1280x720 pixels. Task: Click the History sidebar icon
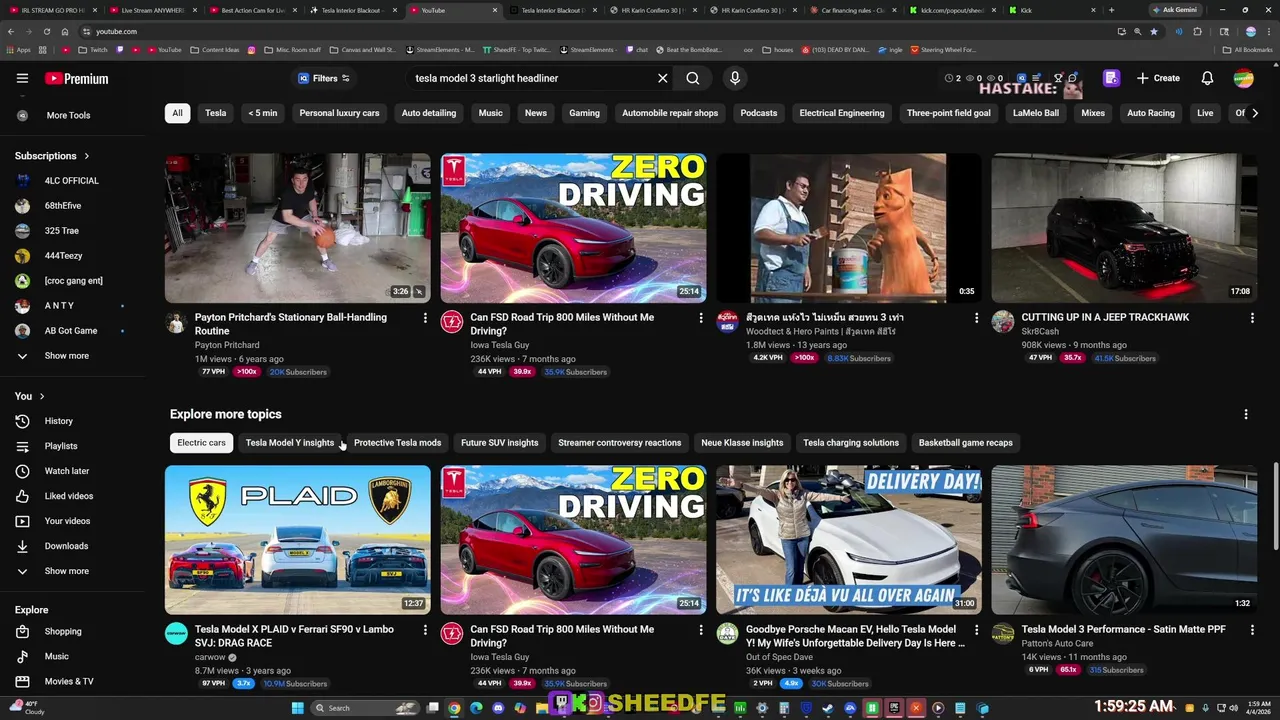click(x=22, y=421)
